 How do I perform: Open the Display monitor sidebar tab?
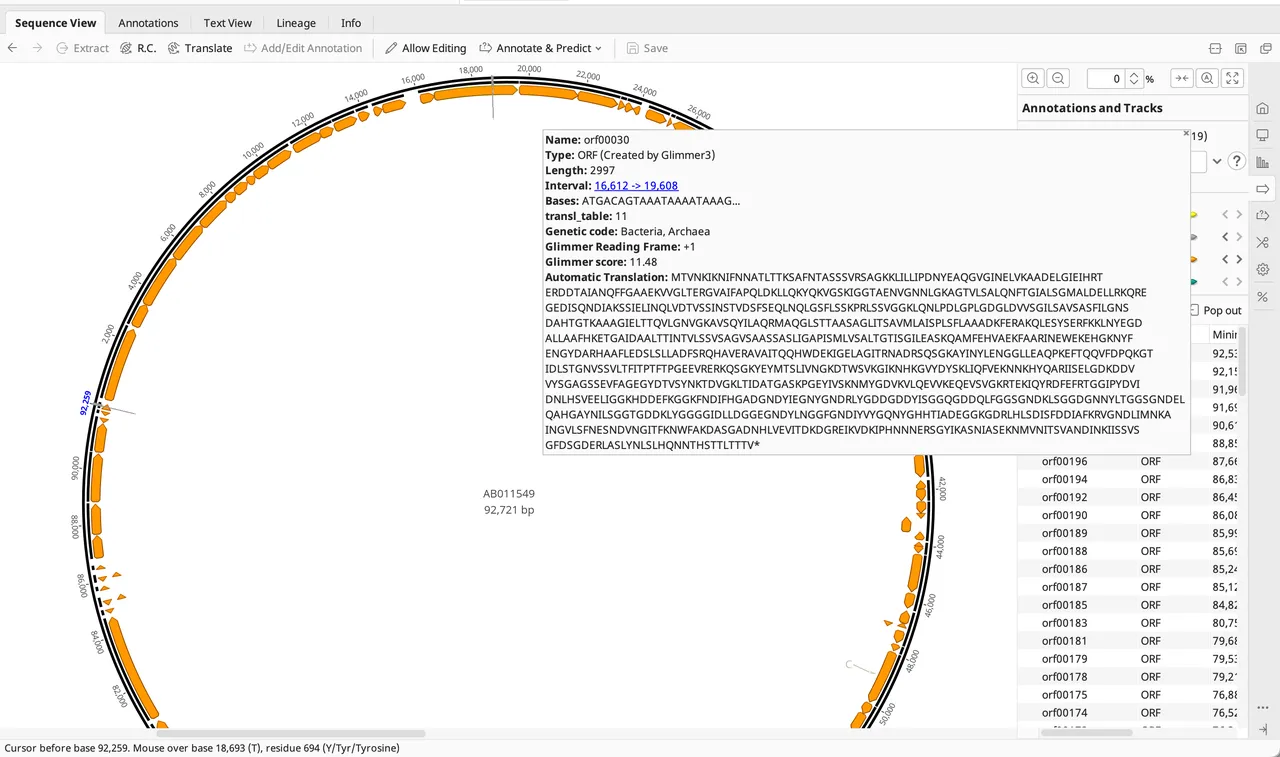(x=1263, y=135)
